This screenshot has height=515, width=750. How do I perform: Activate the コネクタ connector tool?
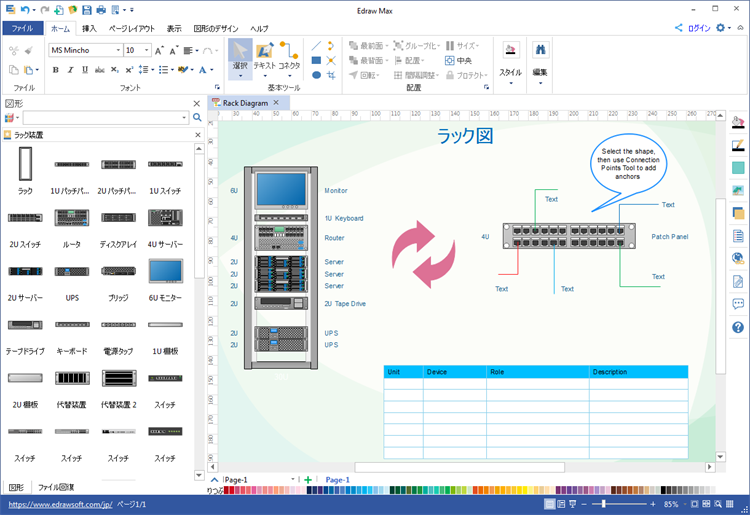(289, 58)
